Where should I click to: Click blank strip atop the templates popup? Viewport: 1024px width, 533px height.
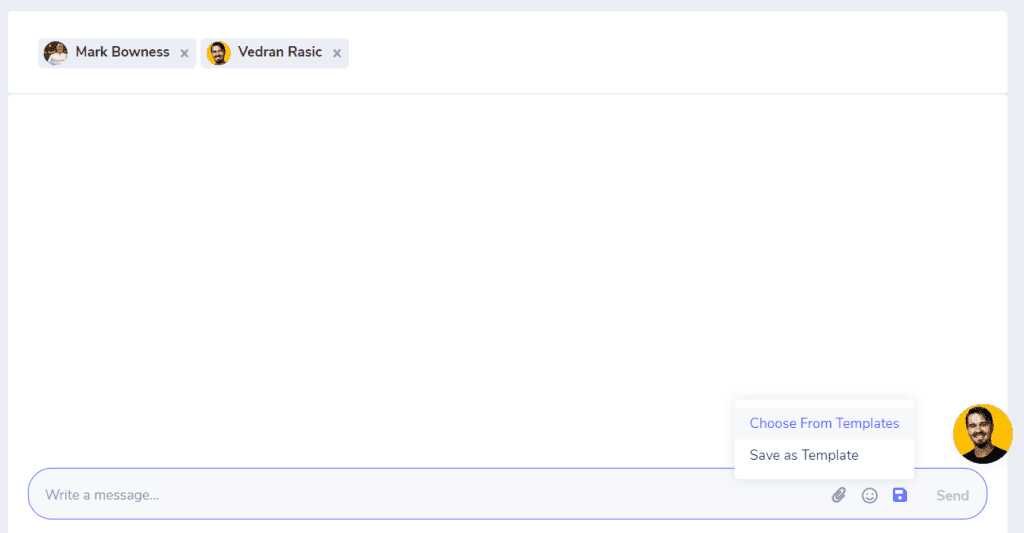[x=824, y=404]
